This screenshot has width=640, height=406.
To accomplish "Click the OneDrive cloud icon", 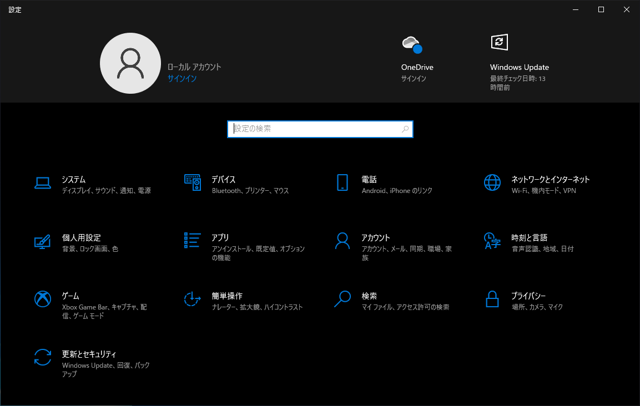I will (x=412, y=44).
